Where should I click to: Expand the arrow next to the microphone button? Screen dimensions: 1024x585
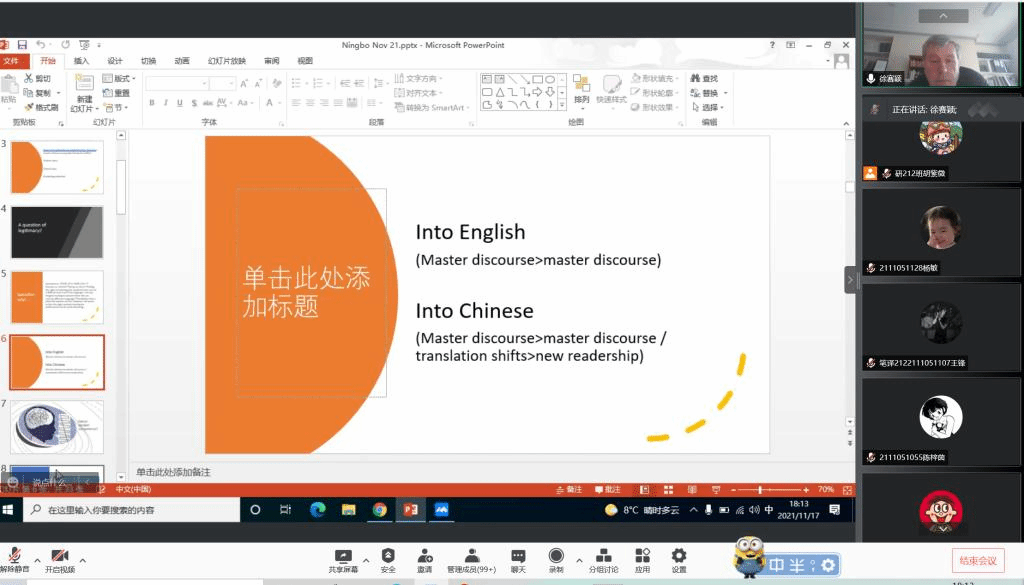coord(37,560)
